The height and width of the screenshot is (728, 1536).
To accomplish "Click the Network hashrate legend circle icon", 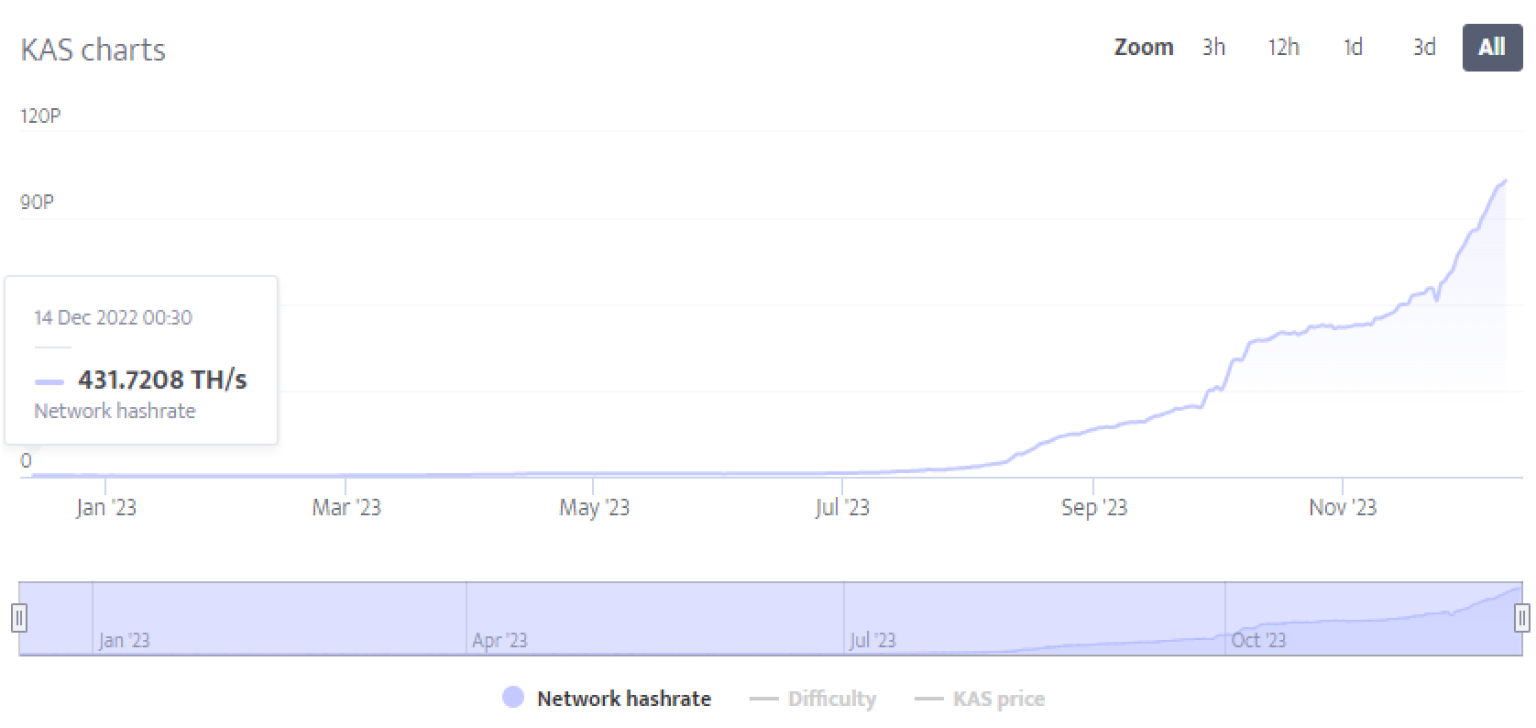I will (x=513, y=698).
